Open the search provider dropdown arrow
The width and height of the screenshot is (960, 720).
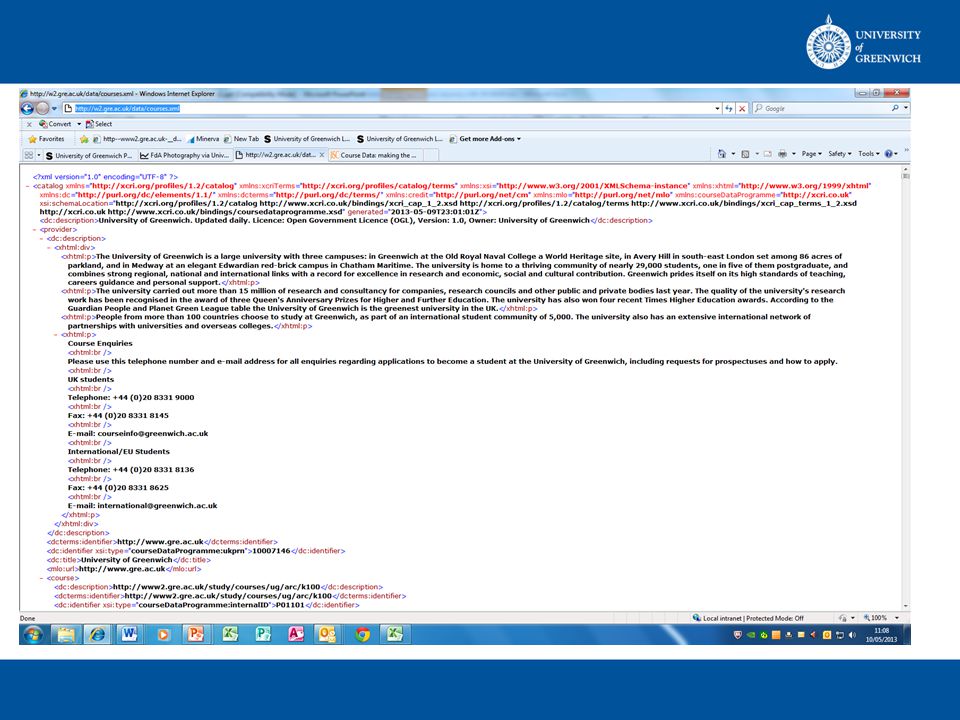click(906, 108)
